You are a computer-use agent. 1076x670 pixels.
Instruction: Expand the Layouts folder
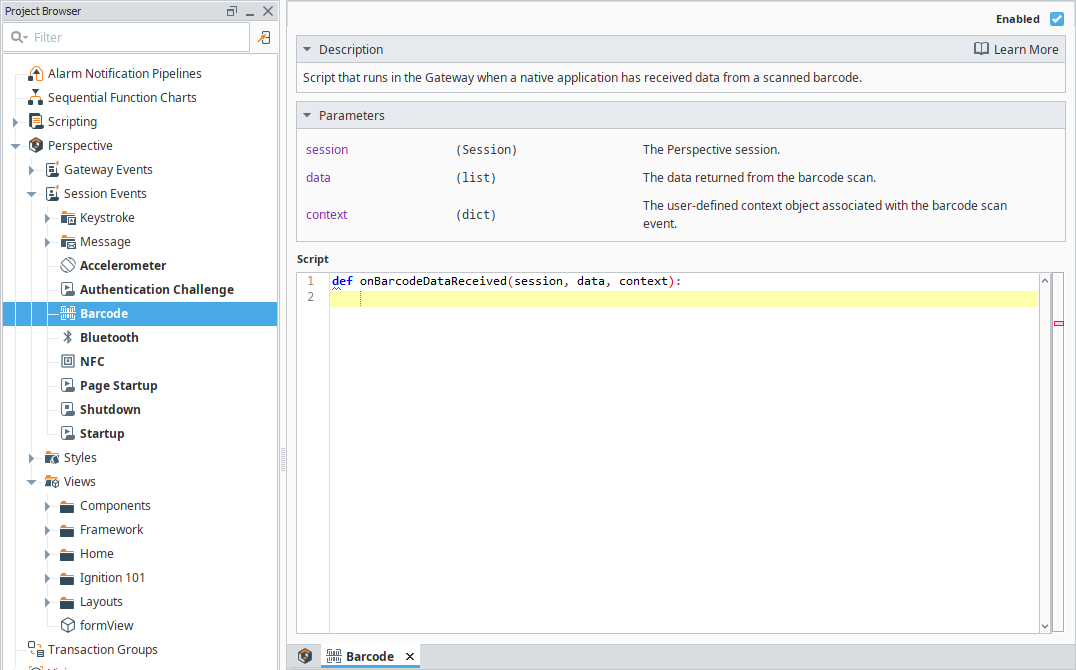click(47, 602)
